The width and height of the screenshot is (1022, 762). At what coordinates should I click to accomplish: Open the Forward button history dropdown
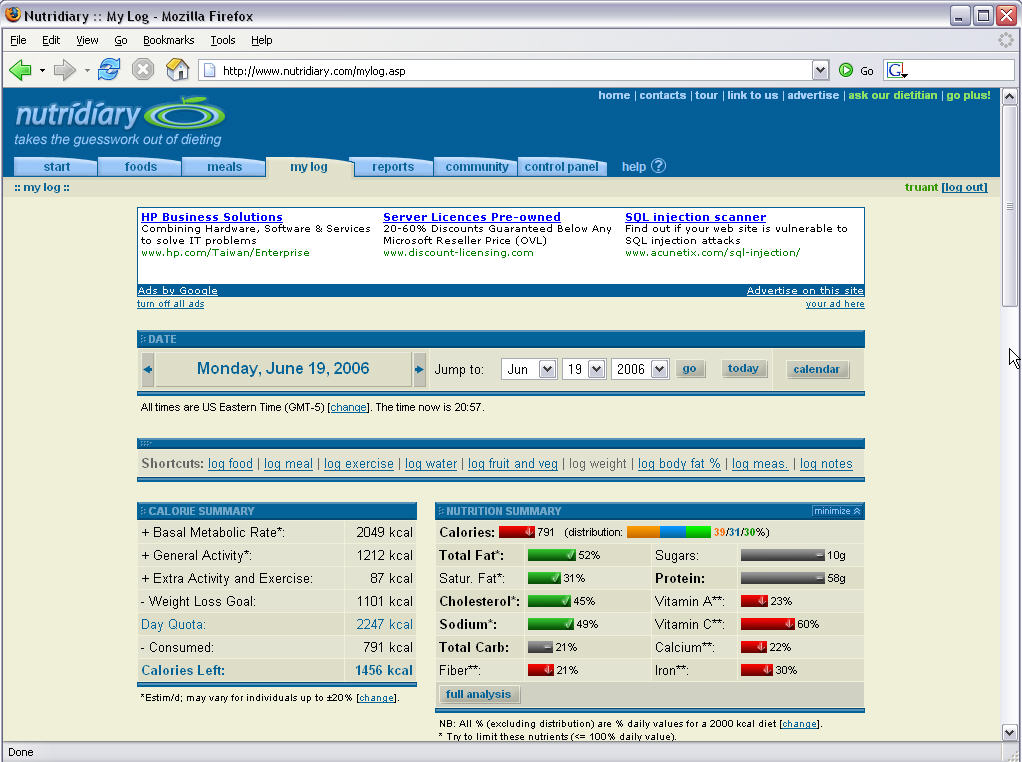[87, 70]
